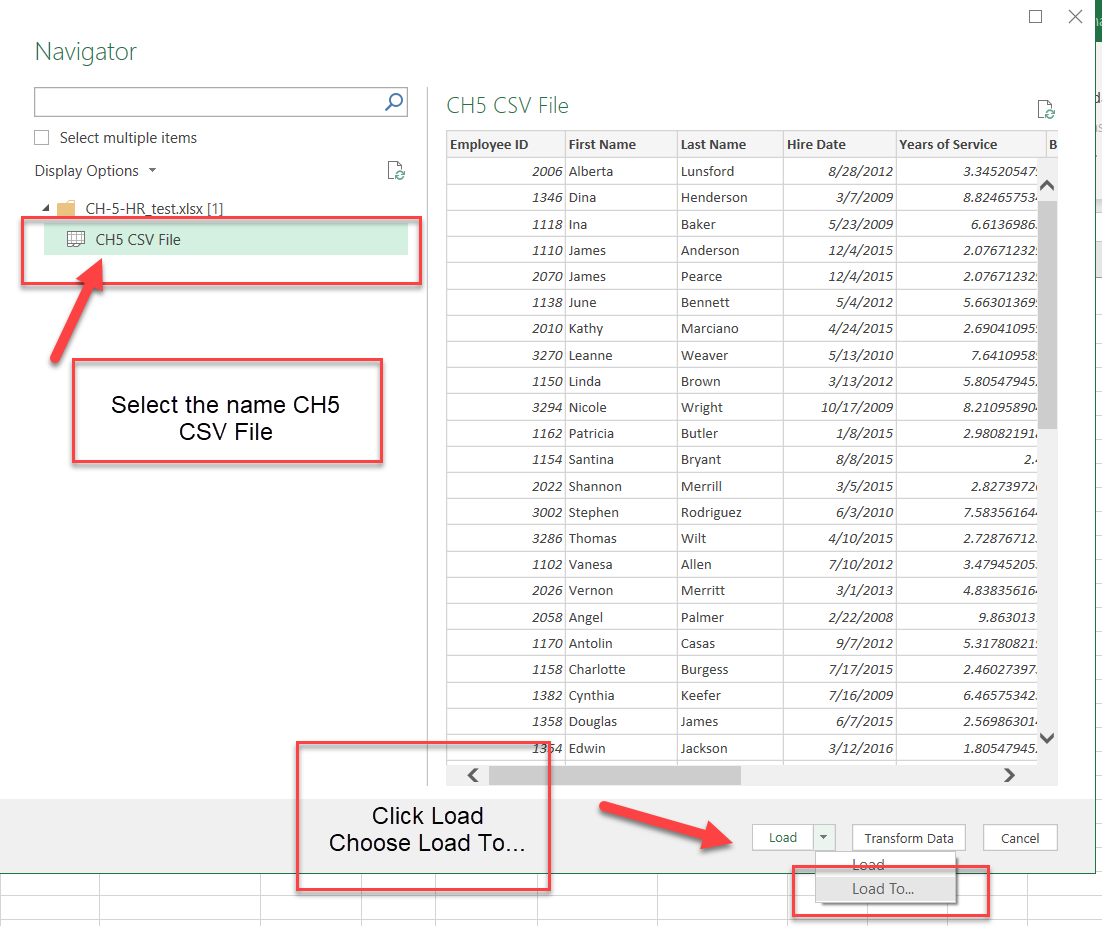The height and width of the screenshot is (926, 1102).
Task: Click the horizontal scroll right arrow
Action: point(1009,775)
